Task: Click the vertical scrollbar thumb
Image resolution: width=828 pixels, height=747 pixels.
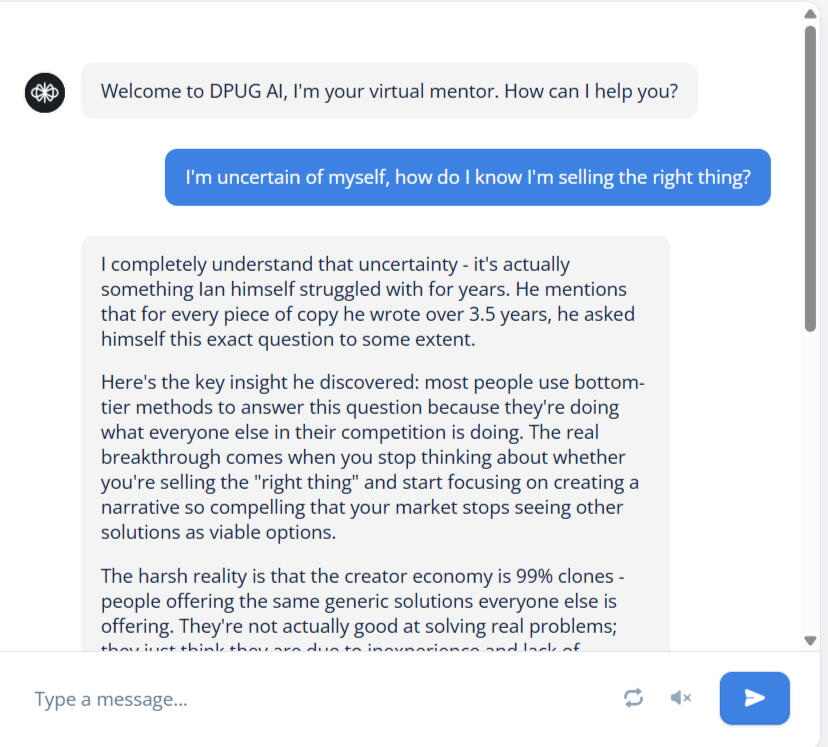Action: pyautogui.click(x=810, y=180)
